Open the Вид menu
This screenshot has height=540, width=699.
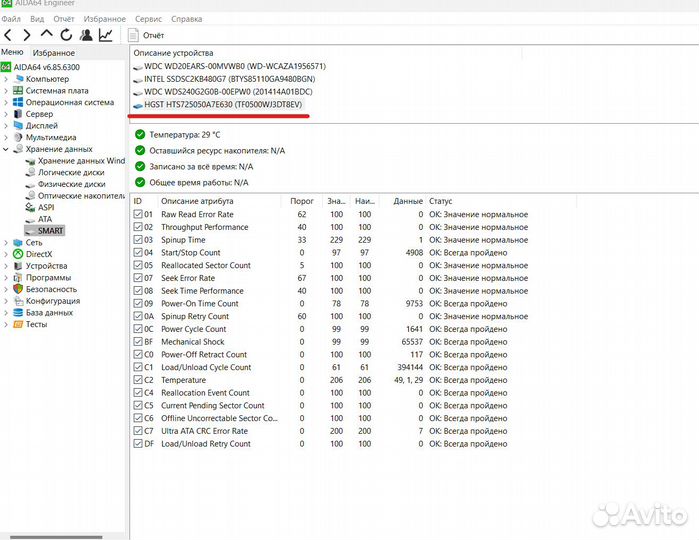point(37,19)
